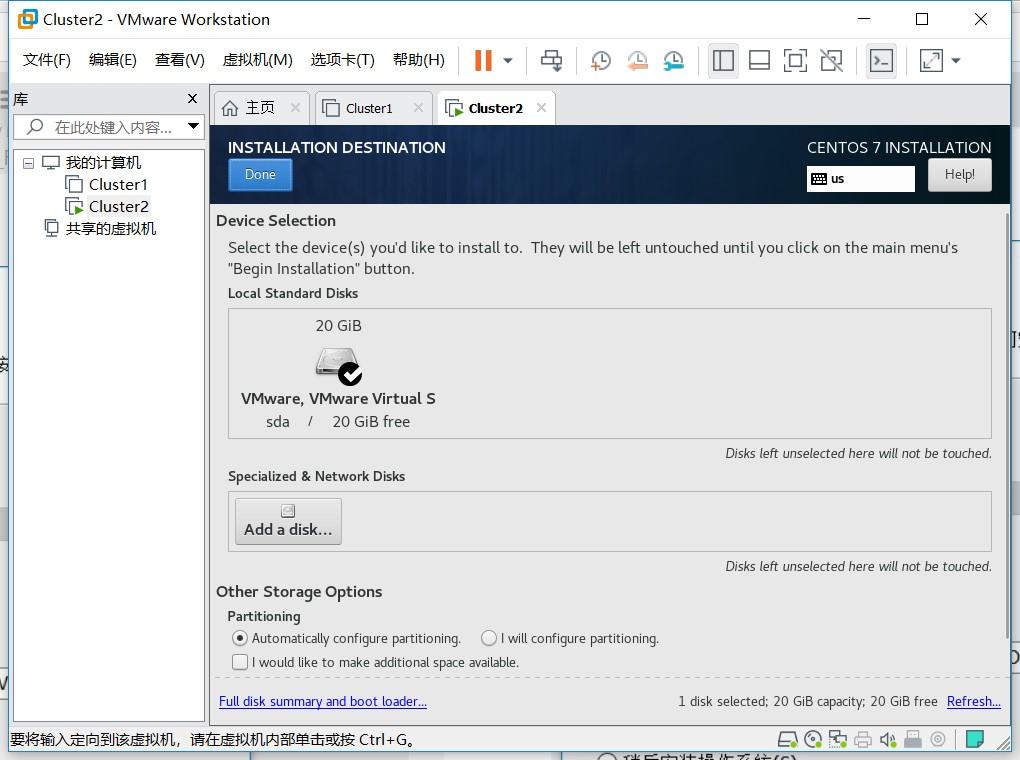The height and width of the screenshot is (760, 1020).
Task: Collapse the 我的计算机 tree node
Action: (29, 163)
